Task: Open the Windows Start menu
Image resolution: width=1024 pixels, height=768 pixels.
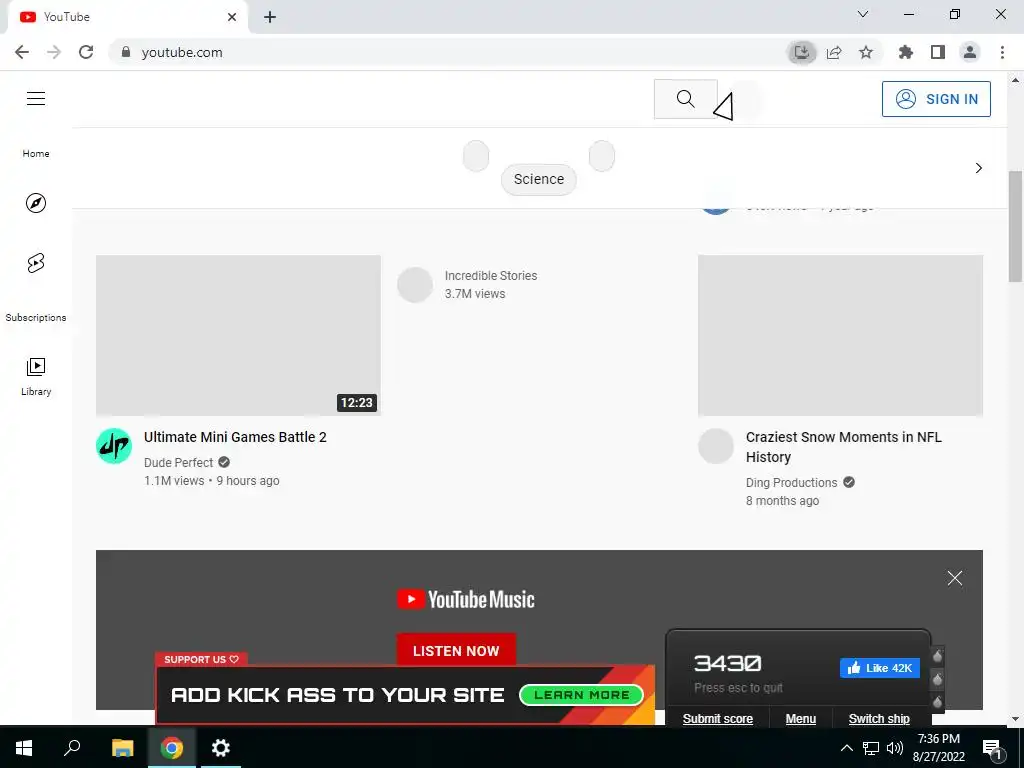Action: 24,748
